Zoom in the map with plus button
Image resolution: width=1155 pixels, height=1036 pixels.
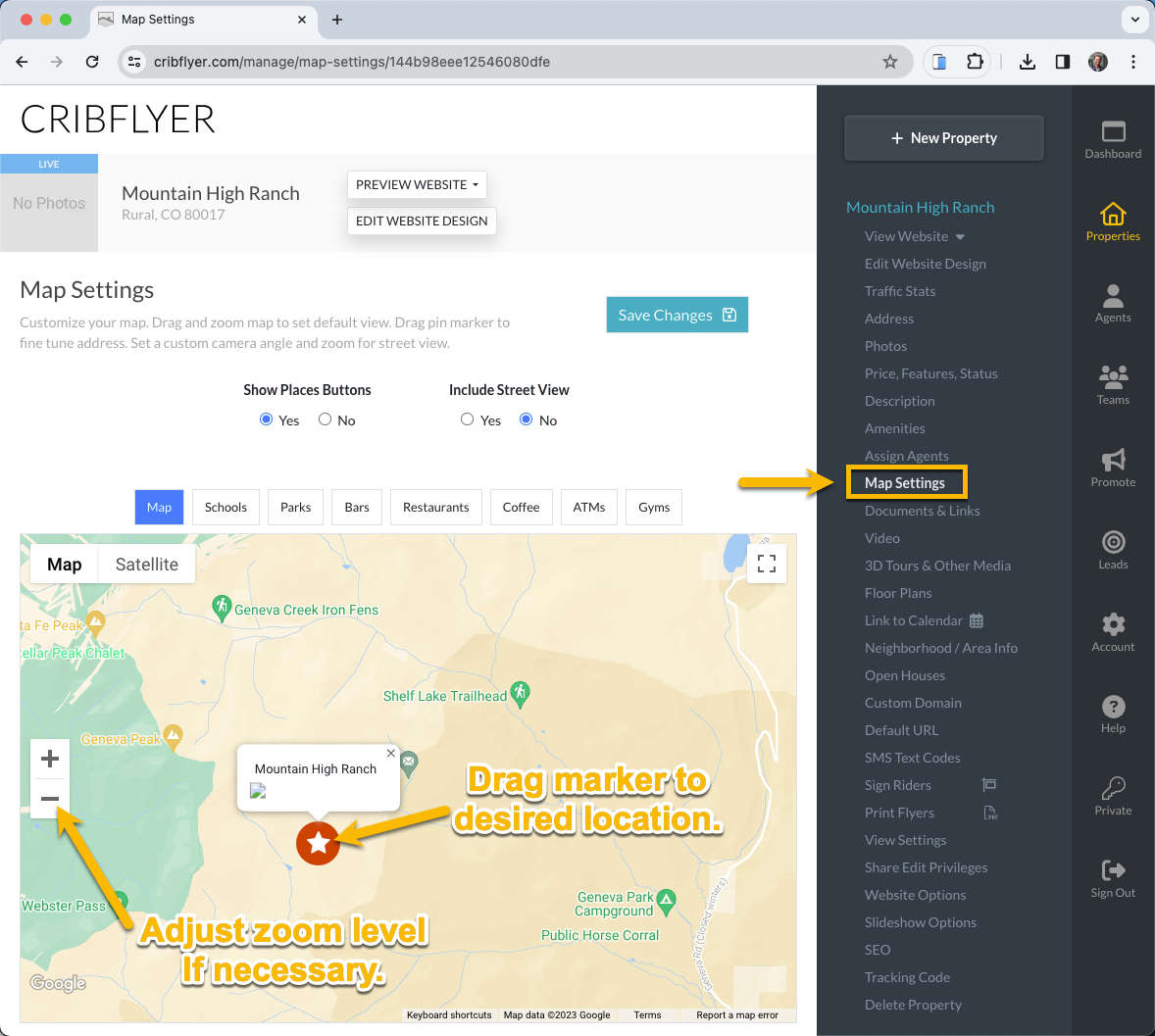pos(50,759)
